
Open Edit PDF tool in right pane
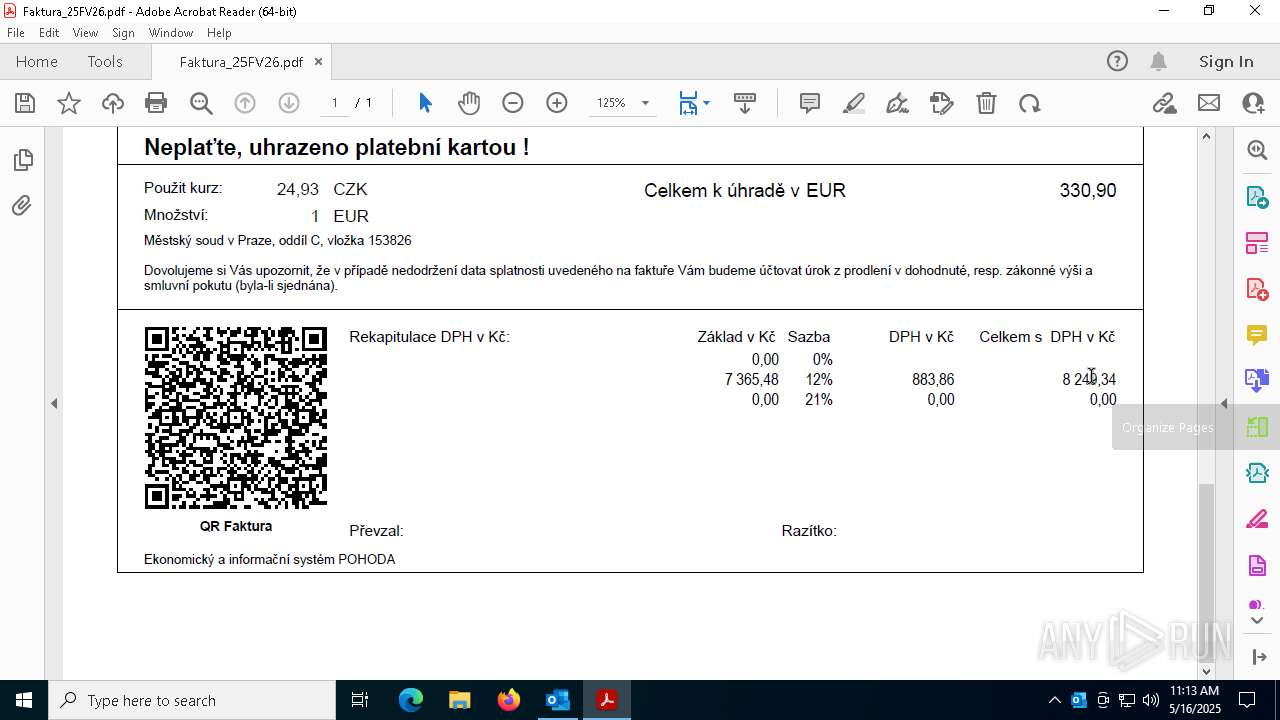[x=1257, y=243]
